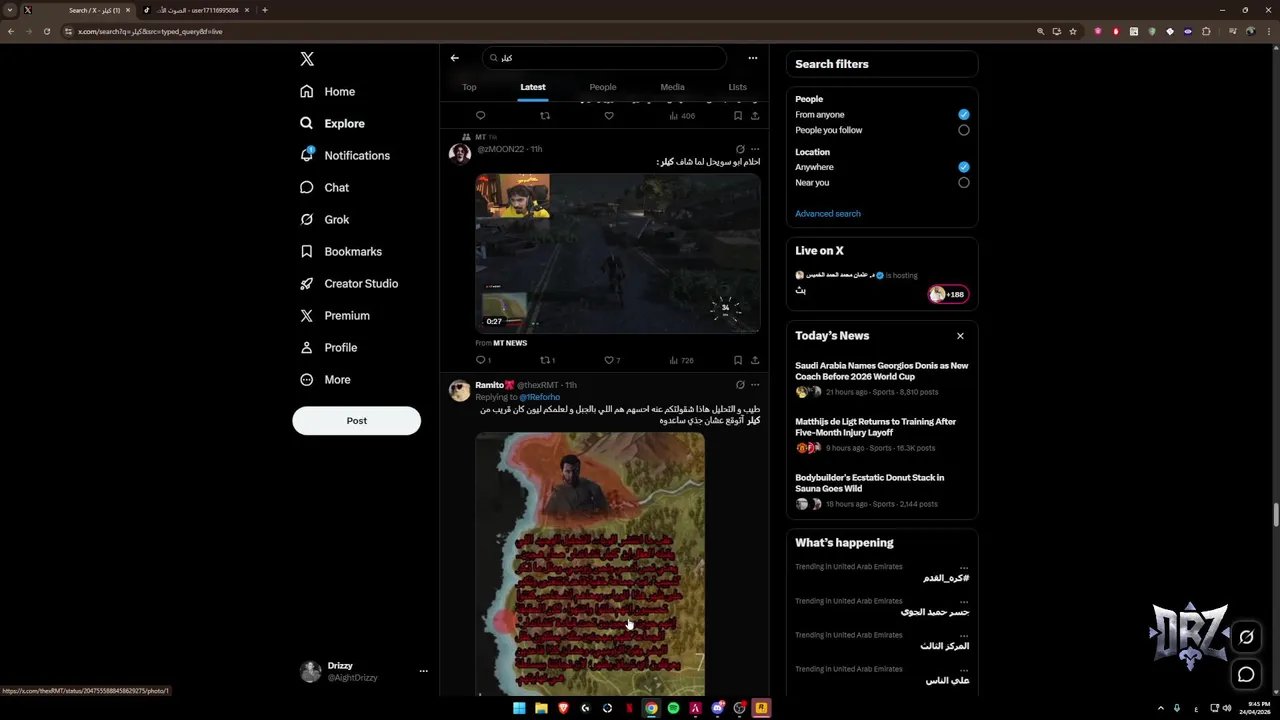Open Premium page

(x=335, y=315)
